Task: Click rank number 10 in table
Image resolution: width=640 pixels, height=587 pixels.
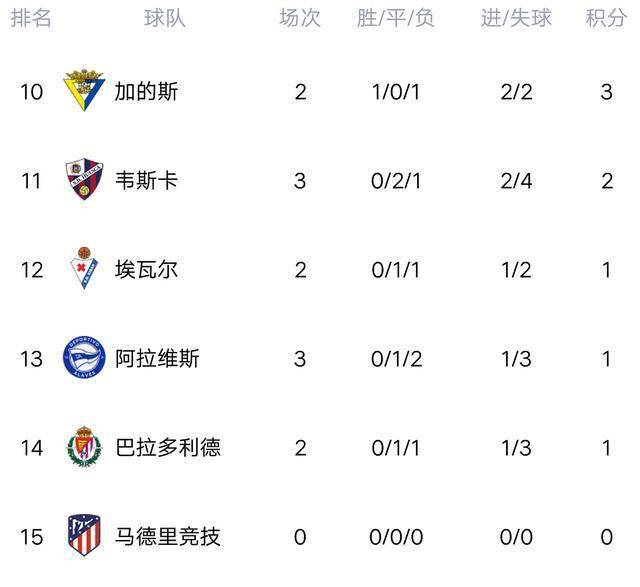Action: click(31, 92)
